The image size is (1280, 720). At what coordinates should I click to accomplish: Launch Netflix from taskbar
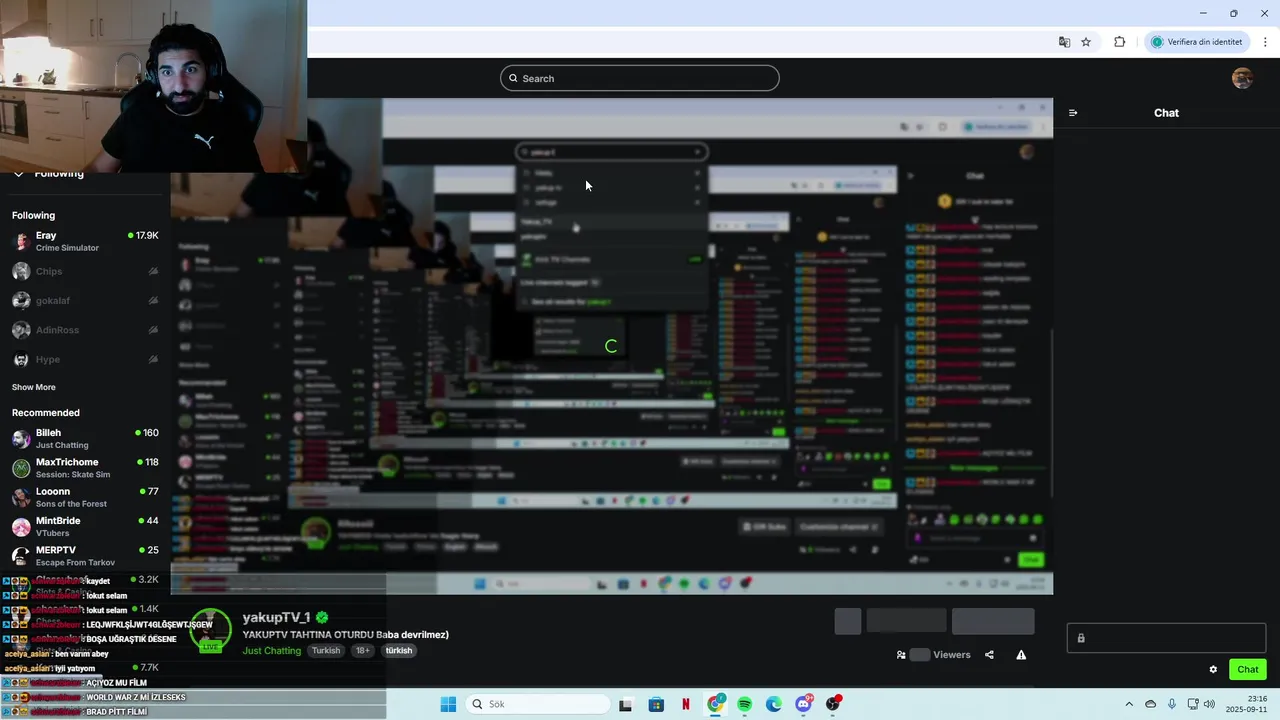click(685, 704)
